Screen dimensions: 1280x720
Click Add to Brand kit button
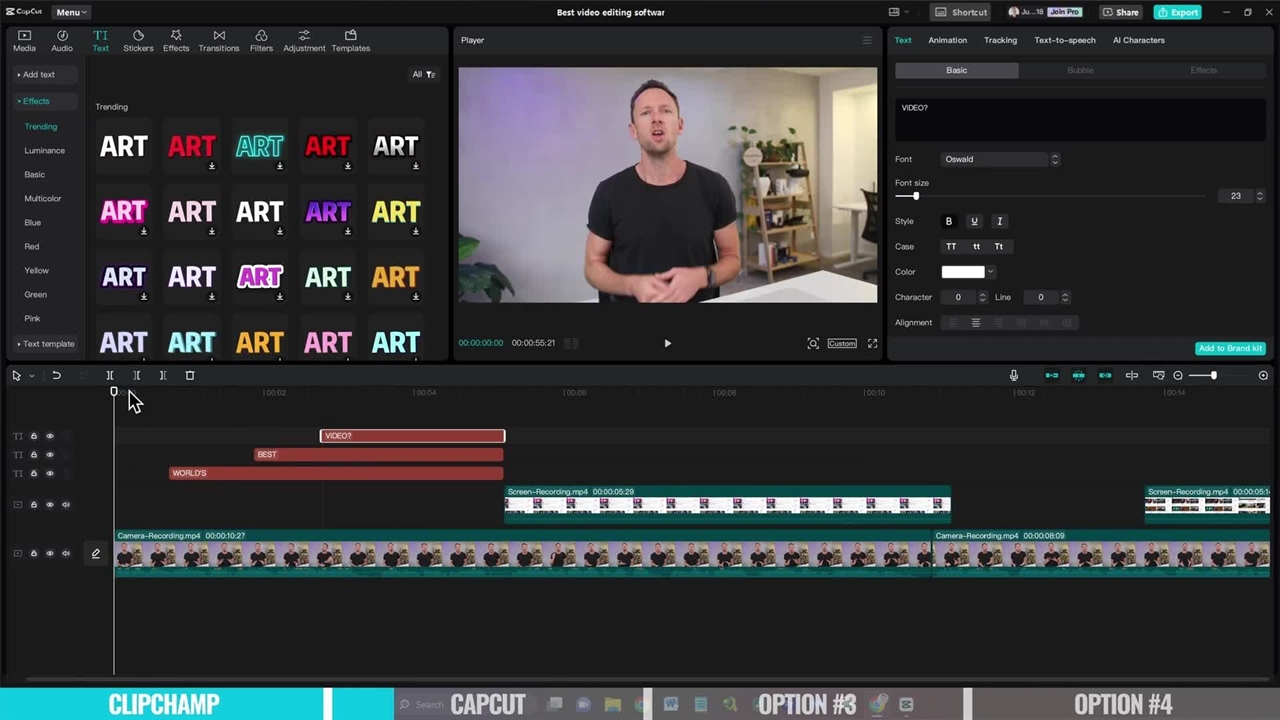1230,348
